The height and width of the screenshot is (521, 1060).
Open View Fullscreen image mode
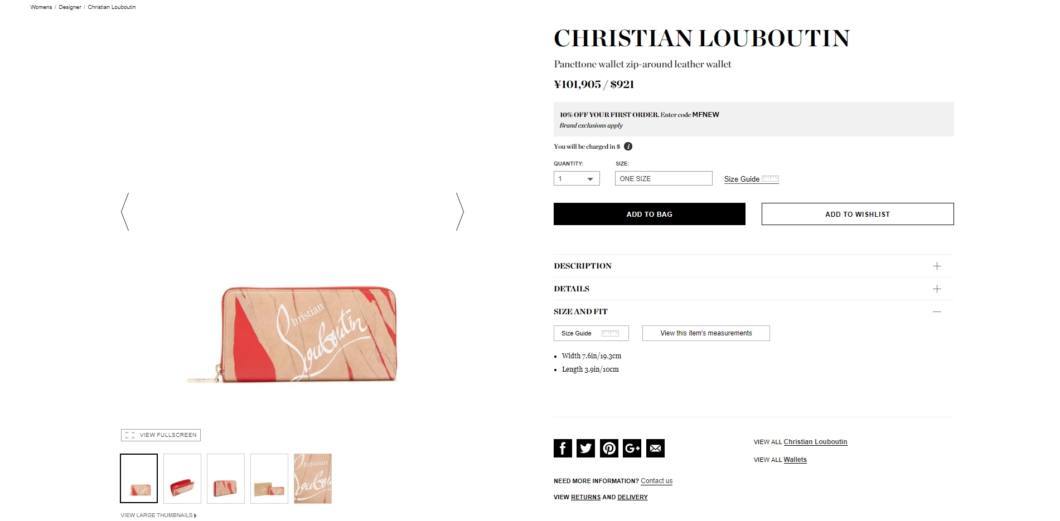pos(161,435)
